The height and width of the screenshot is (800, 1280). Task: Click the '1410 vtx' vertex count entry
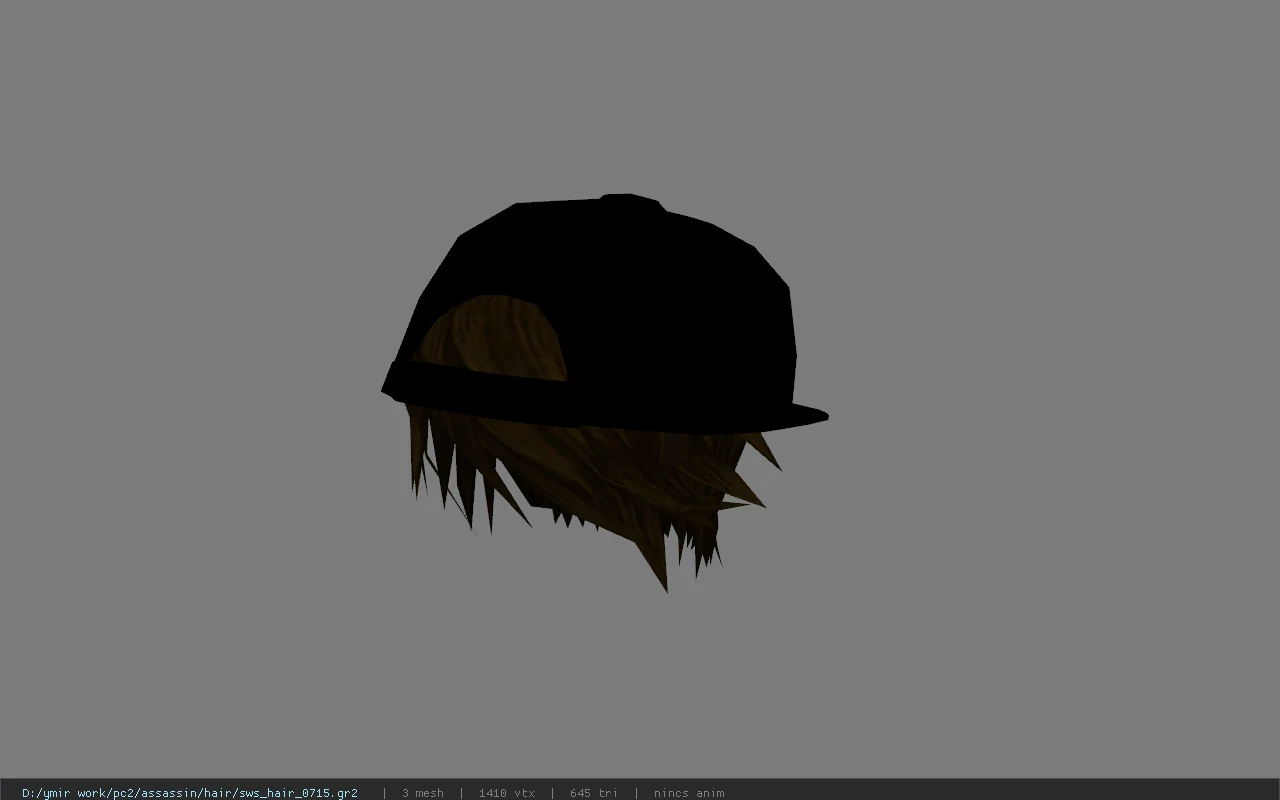point(506,793)
